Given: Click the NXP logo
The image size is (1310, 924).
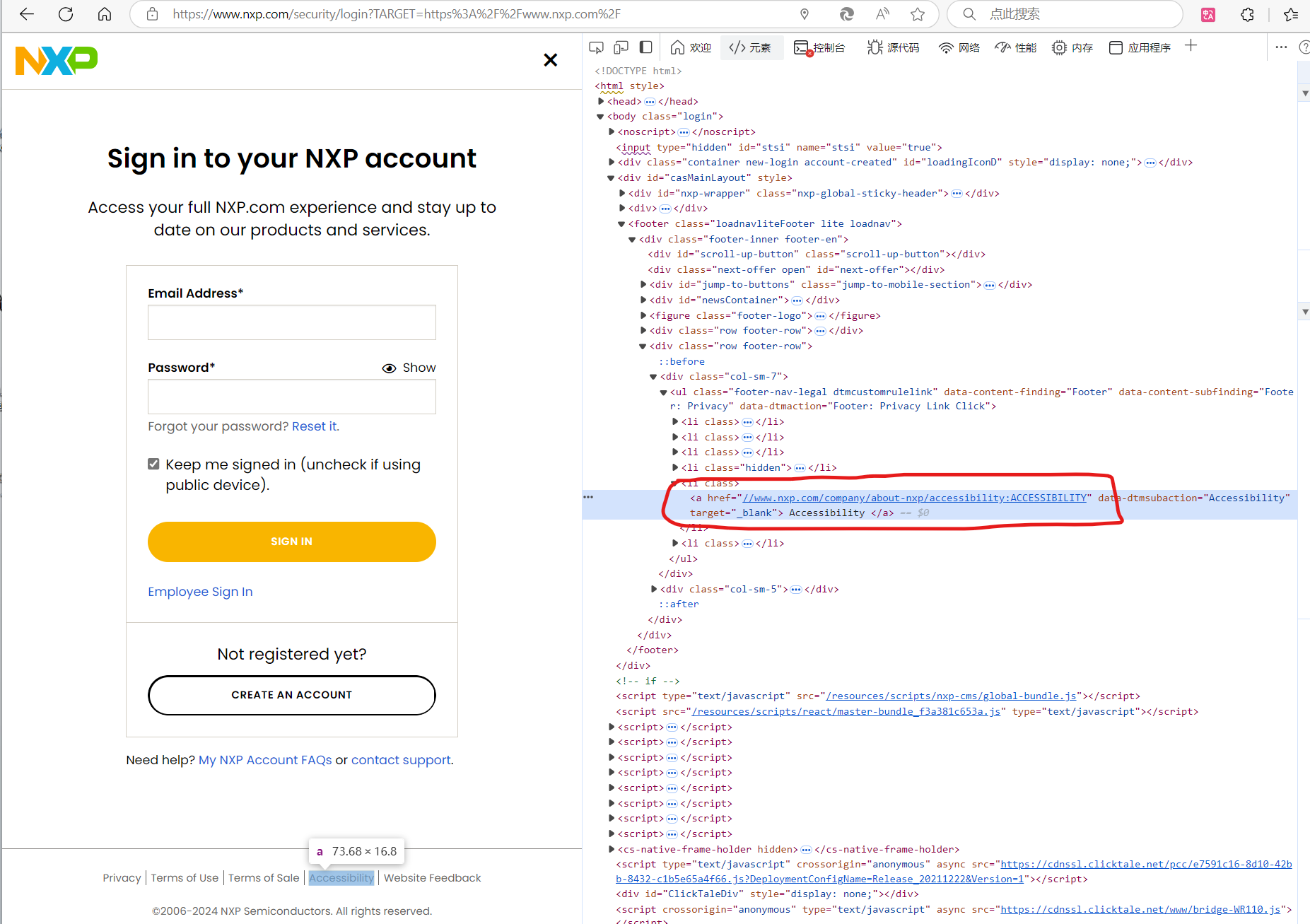Looking at the screenshot, I should [57, 61].
